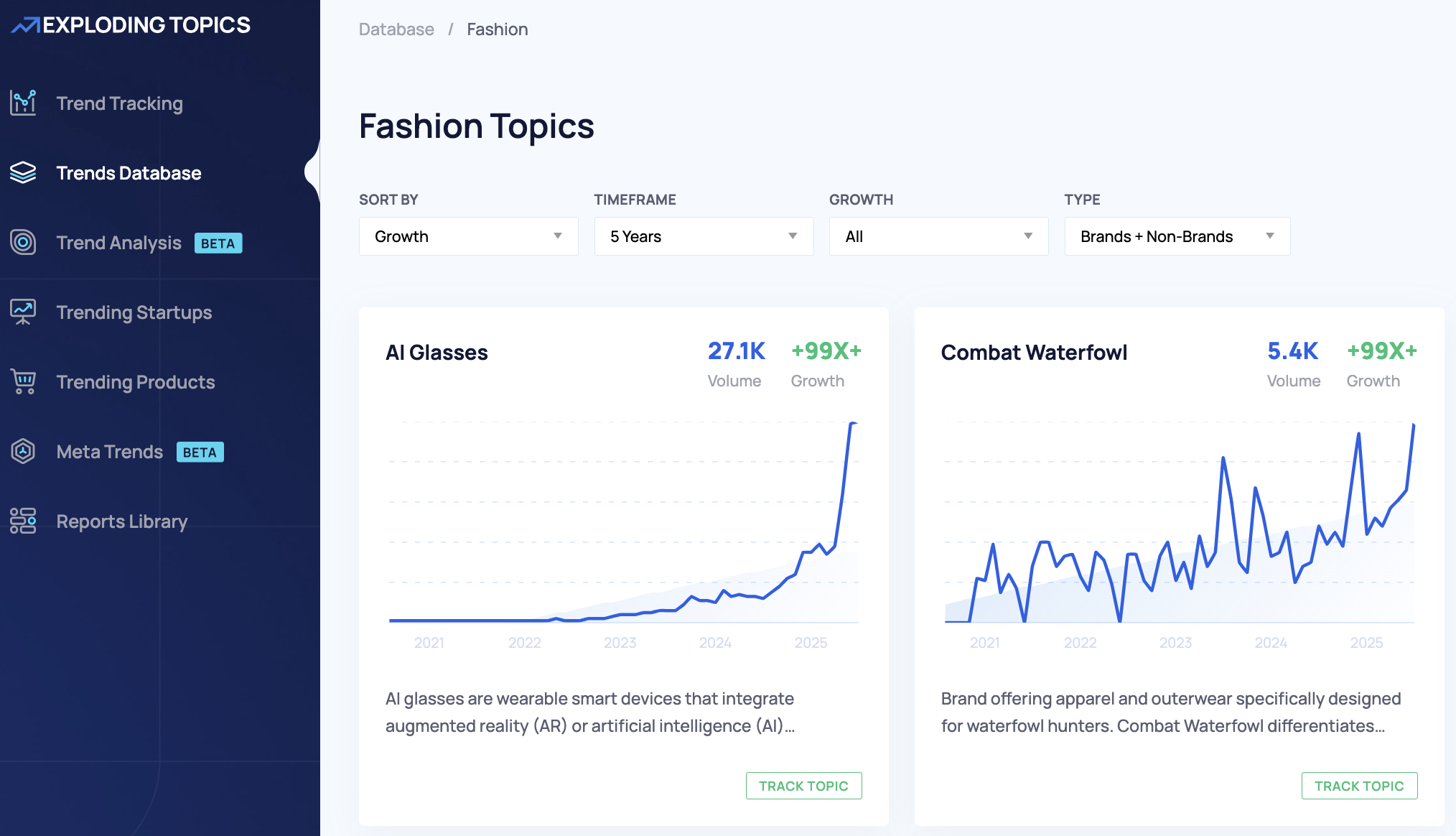
Task: Click the AI Glasses description text
Action: click(590, 712)
